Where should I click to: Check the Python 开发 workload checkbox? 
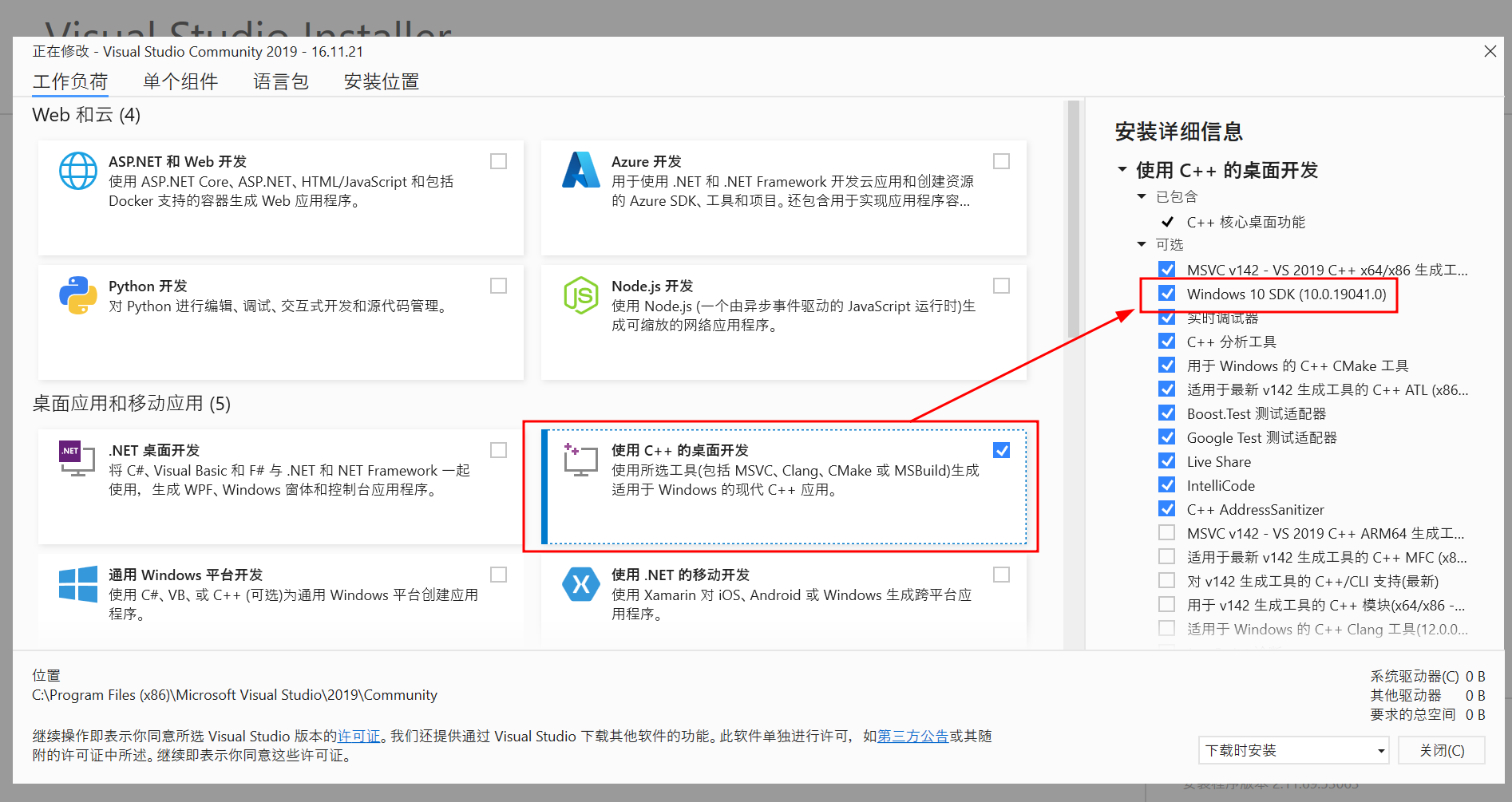click(498, 286)
